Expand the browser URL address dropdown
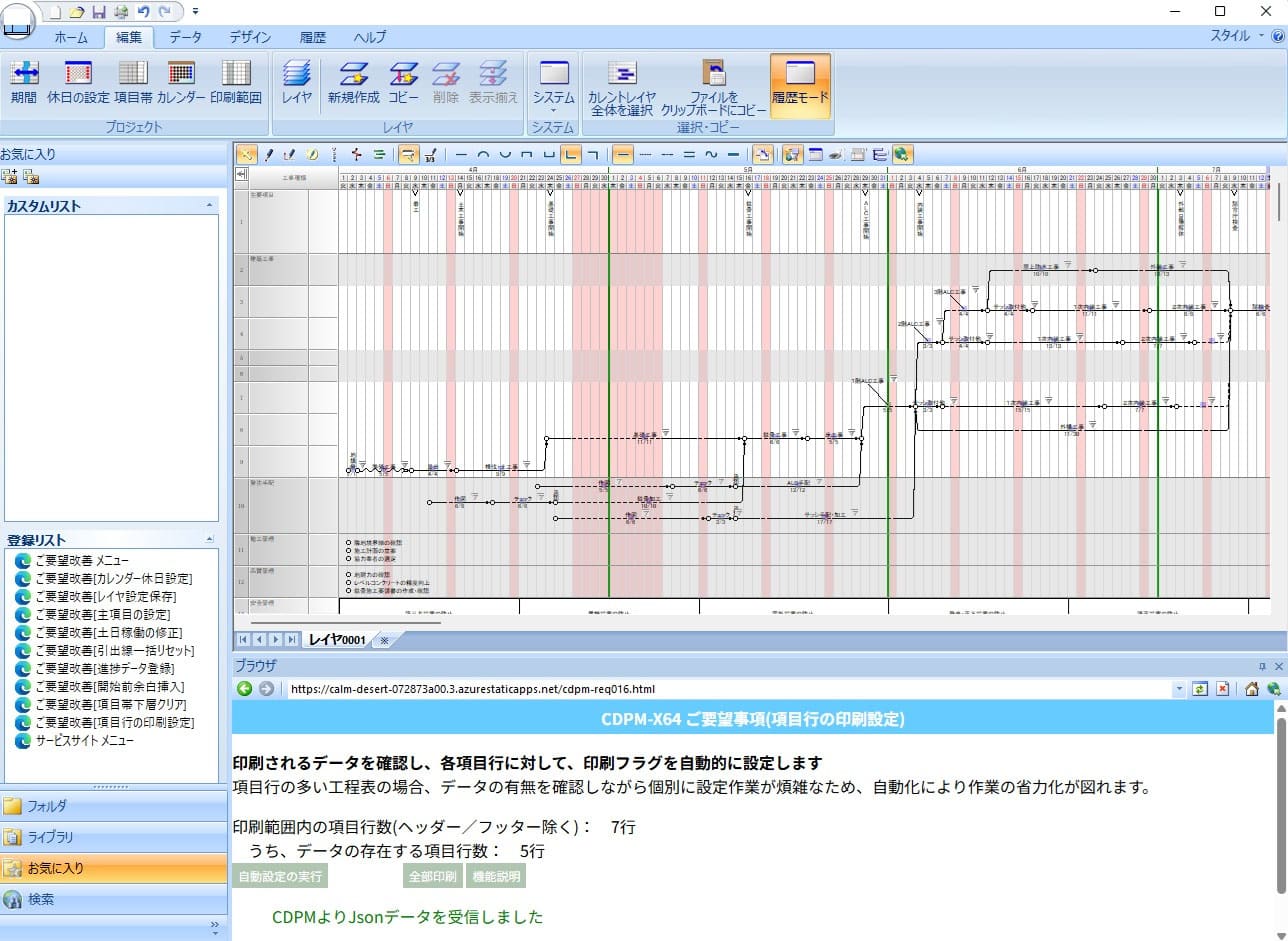This screenshot has height=941, width=1288. click(1179, 689)
